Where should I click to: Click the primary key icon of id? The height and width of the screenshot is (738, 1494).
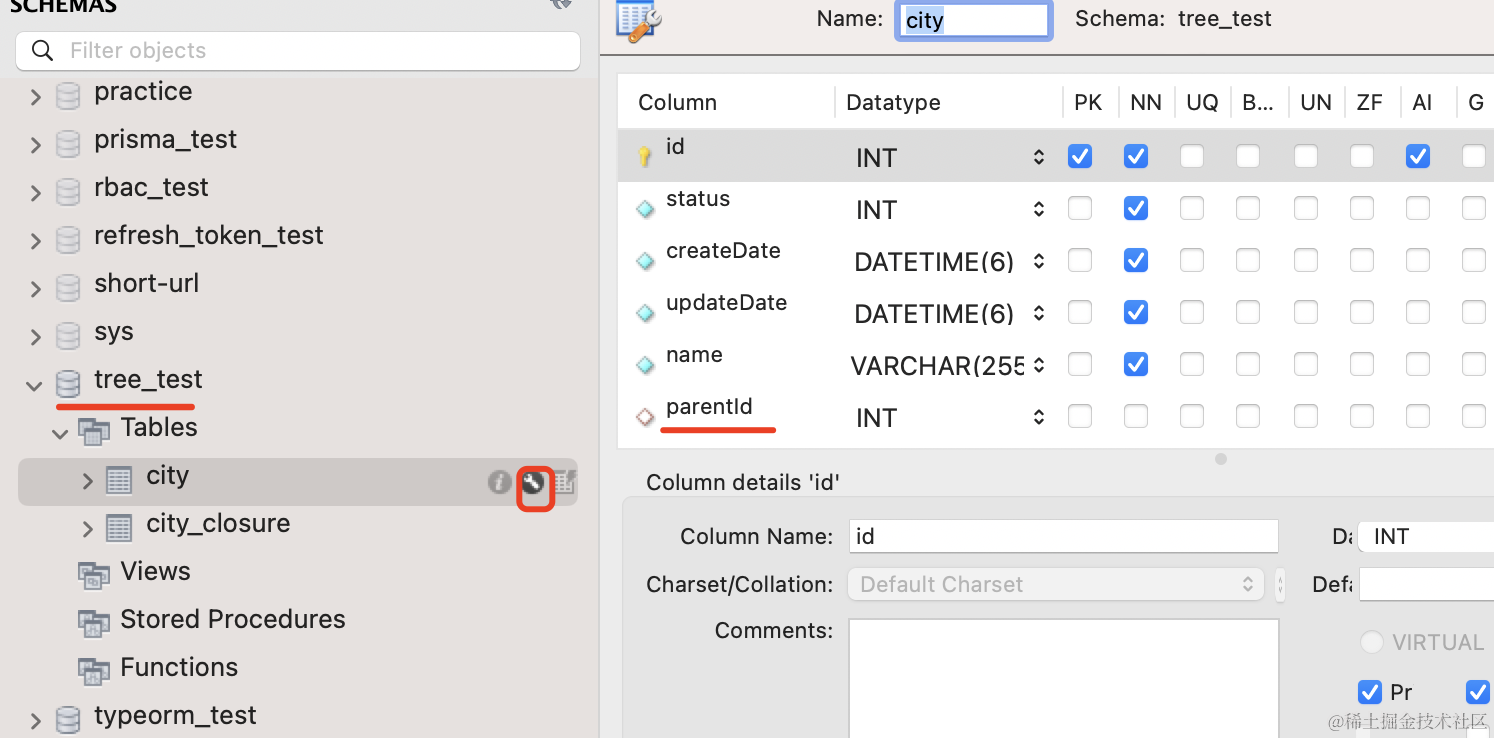click(645, 156)
